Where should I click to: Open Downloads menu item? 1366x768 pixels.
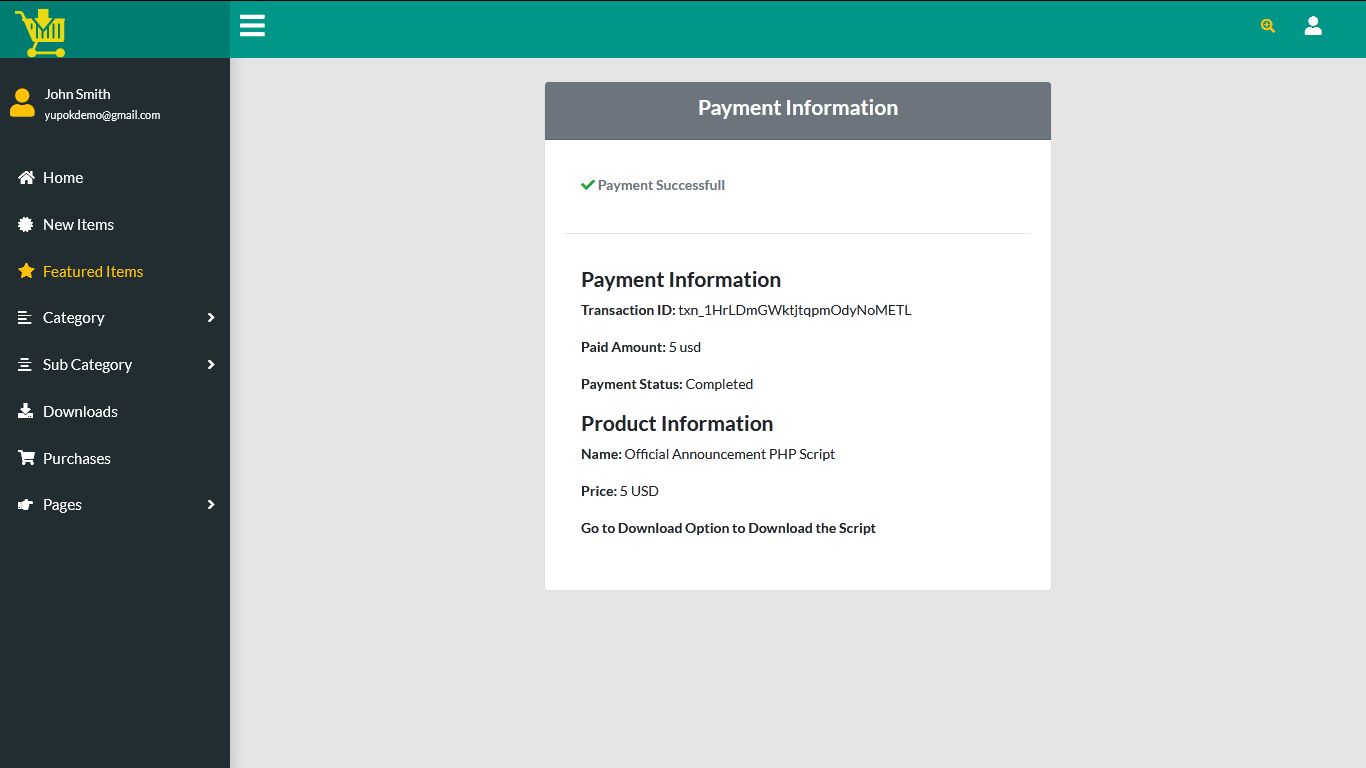pos(80,412)
